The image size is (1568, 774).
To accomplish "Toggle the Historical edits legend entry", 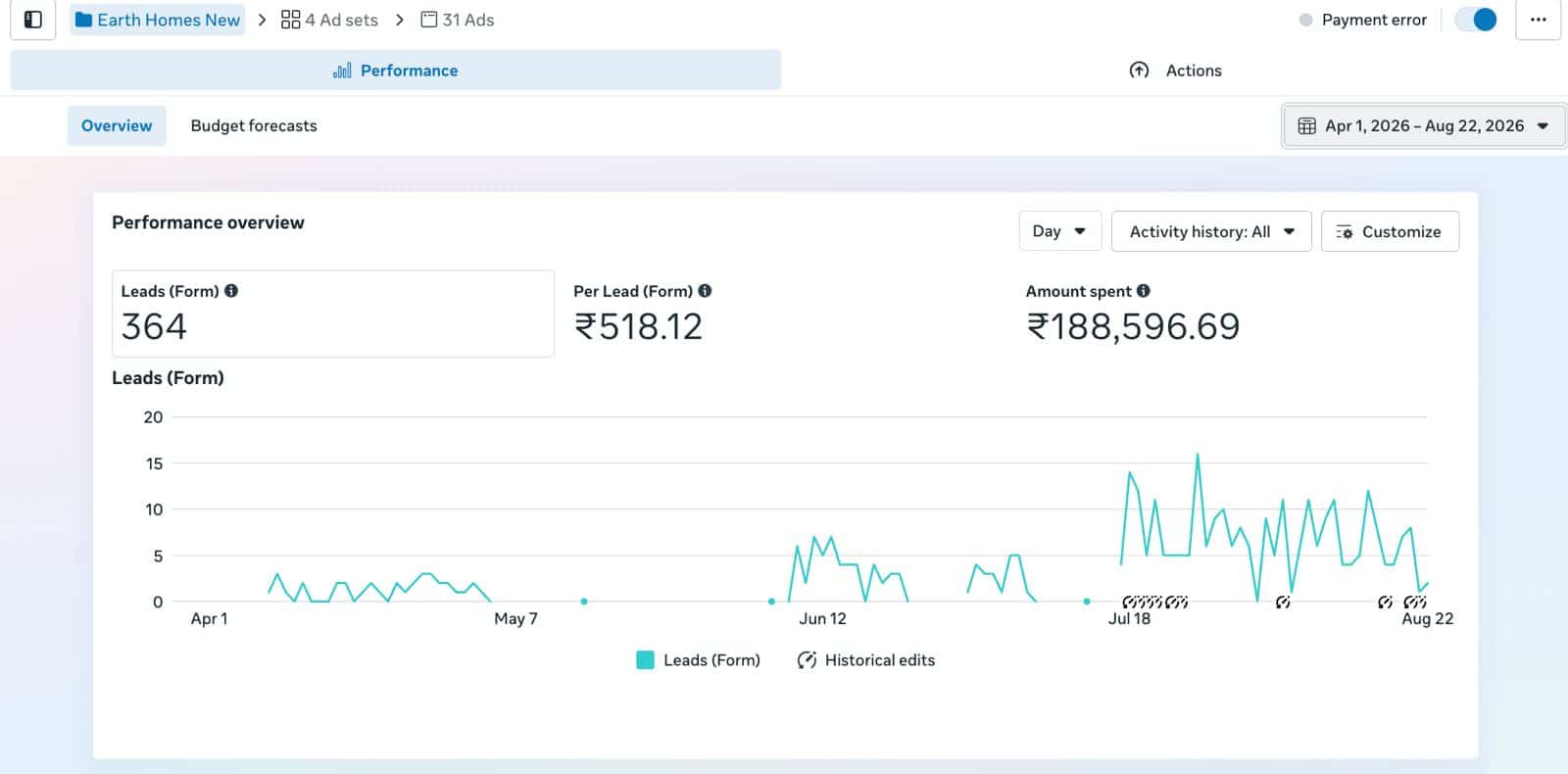I will pyautogui.click(x=866, y=660).
